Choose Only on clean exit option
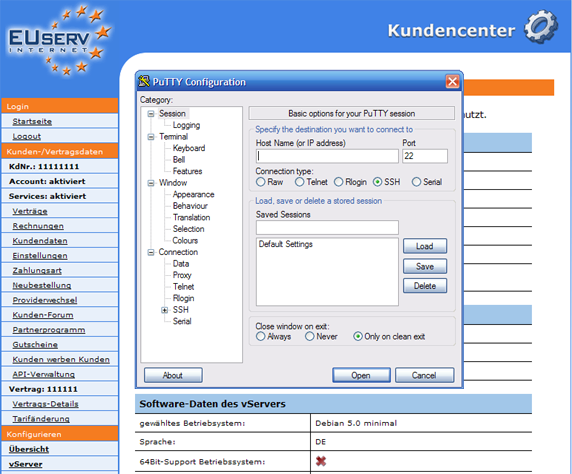This screenshot has width=572, height=474. pos(358,336)
